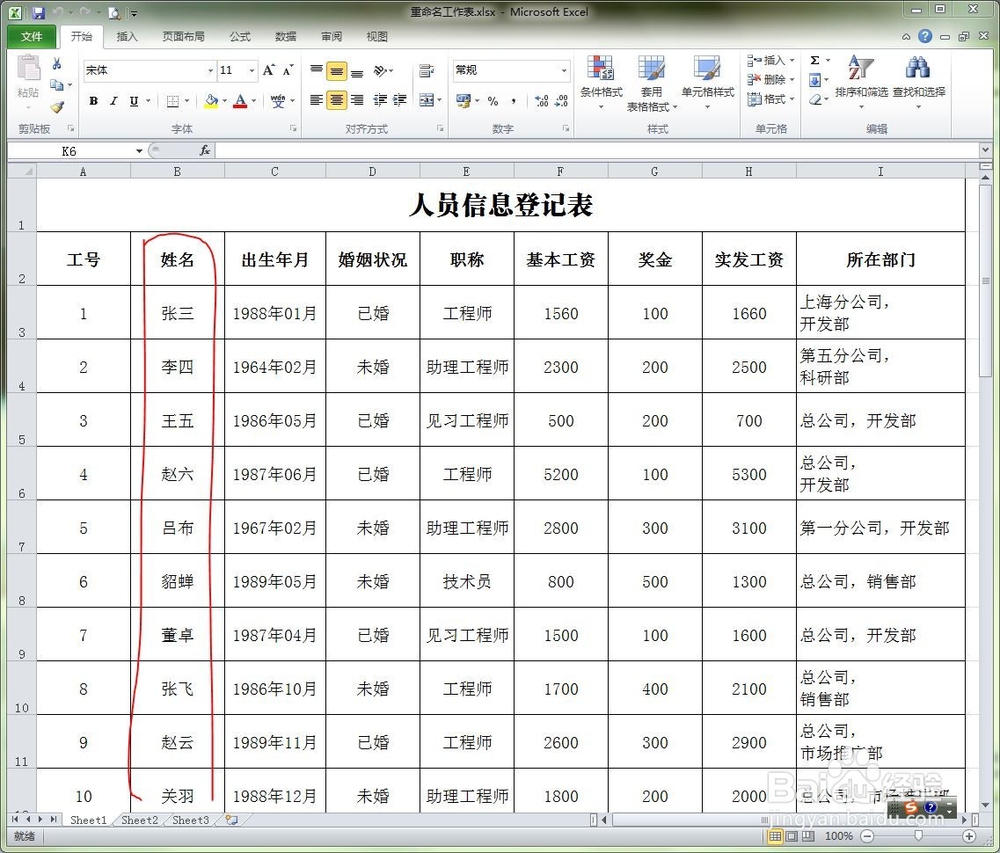The width and height of the screenshot is (1000, 853).
Task: Open the 格式 cell format menu
Action: pyautogui.click(x=771, y=99)
